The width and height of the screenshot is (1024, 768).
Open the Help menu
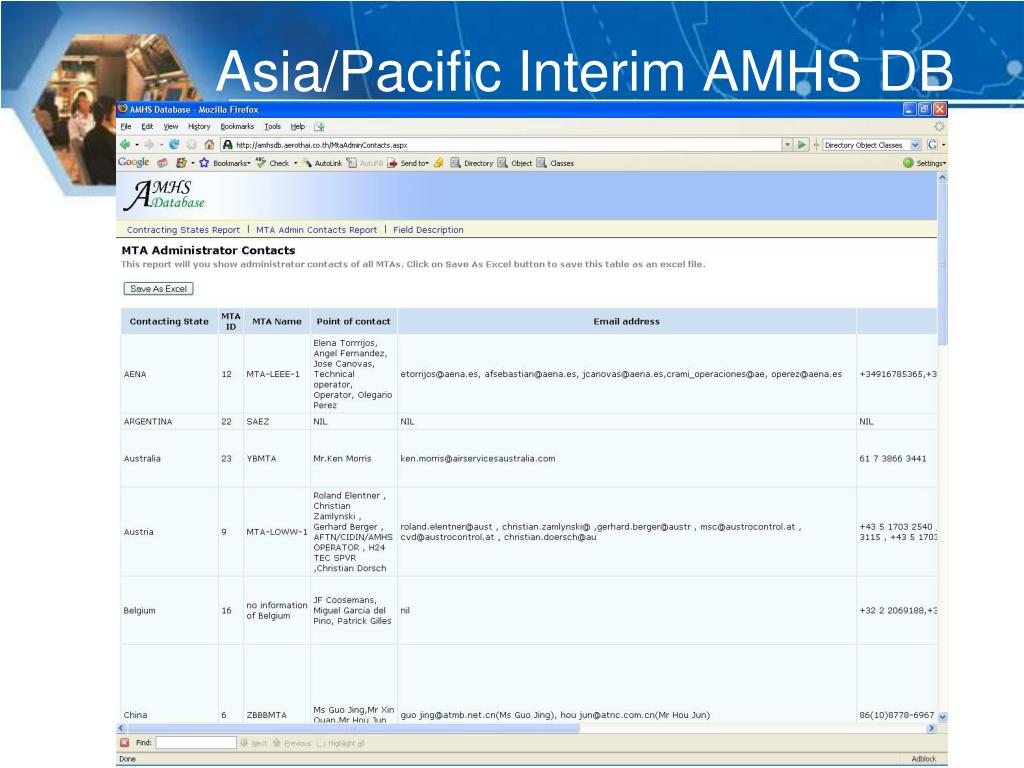click(298, 127)
